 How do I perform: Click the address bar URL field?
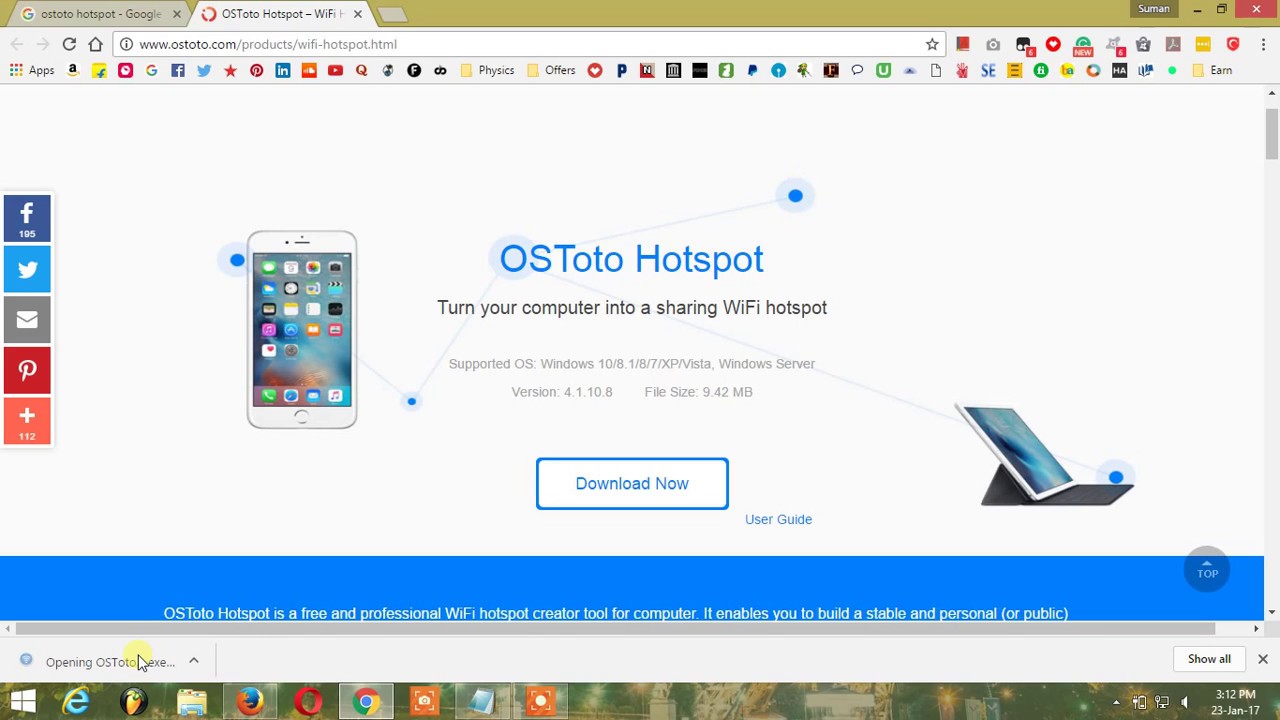tap(530, 44)
